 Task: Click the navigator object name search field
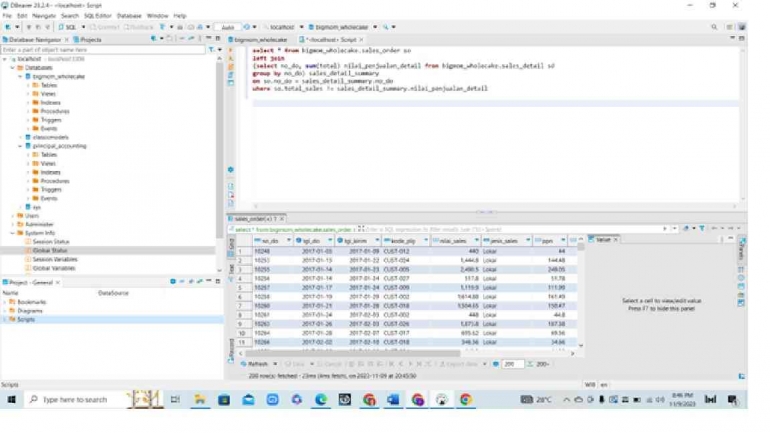coord(103,50)
